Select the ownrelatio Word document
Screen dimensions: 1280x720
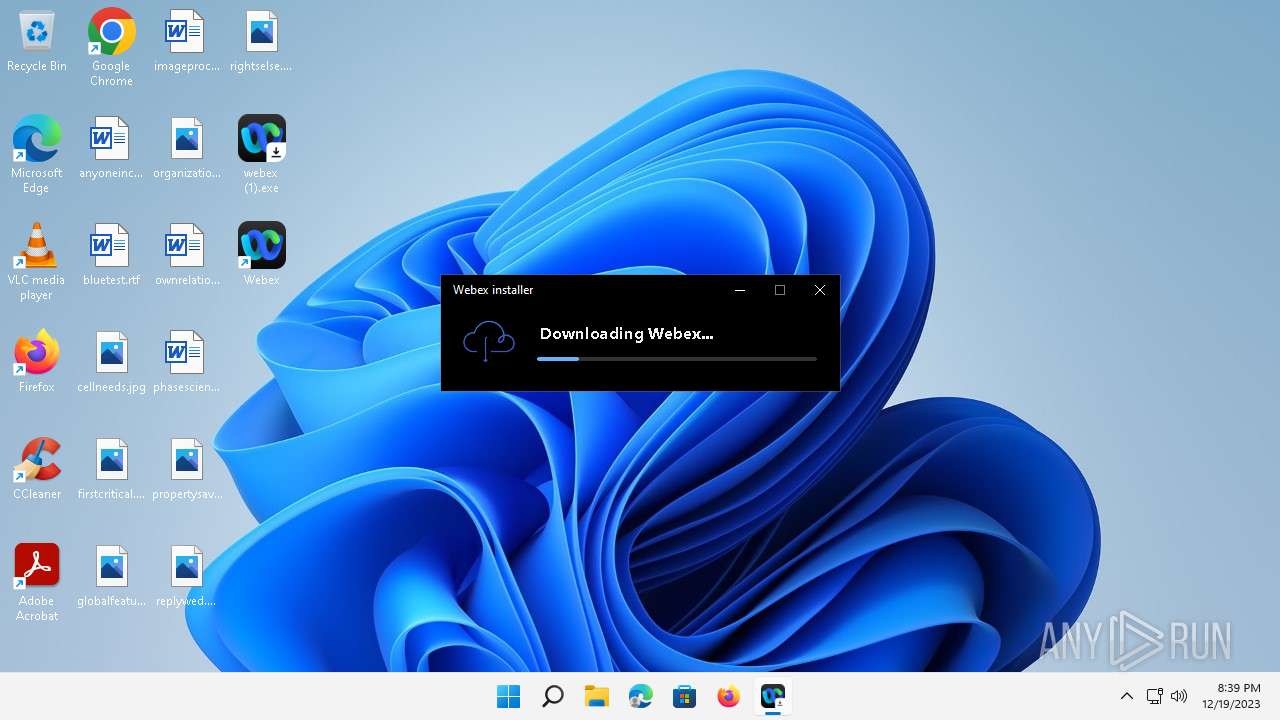coord(186,257)
